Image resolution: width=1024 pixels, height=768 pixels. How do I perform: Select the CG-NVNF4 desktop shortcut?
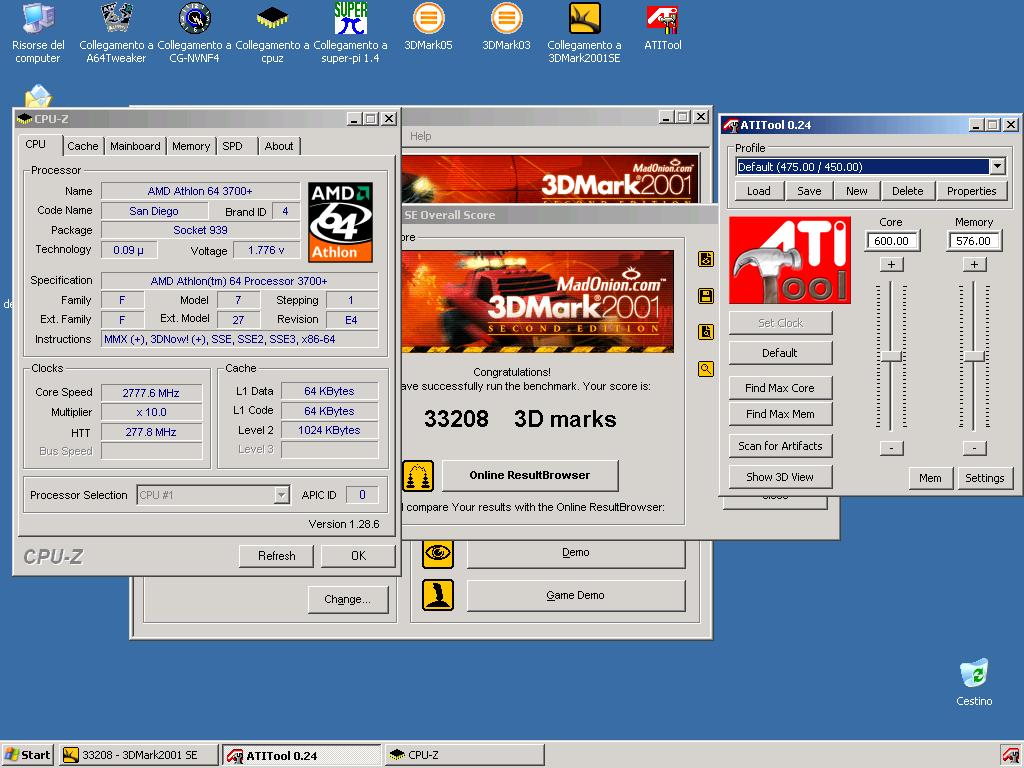click(x=194, y=33)
